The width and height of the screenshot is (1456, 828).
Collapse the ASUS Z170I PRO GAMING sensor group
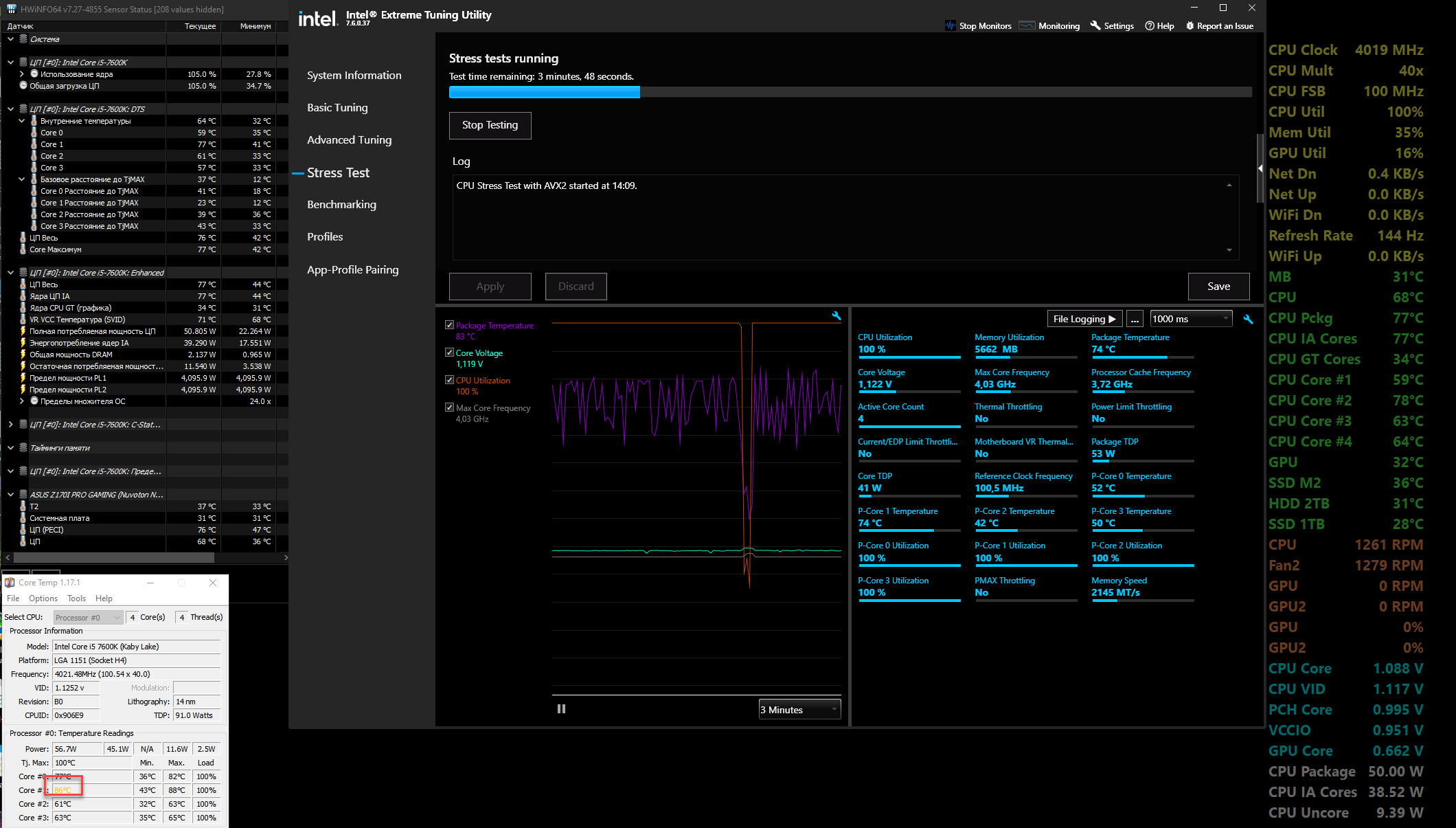pyautogui.click(x=10, y=495)
